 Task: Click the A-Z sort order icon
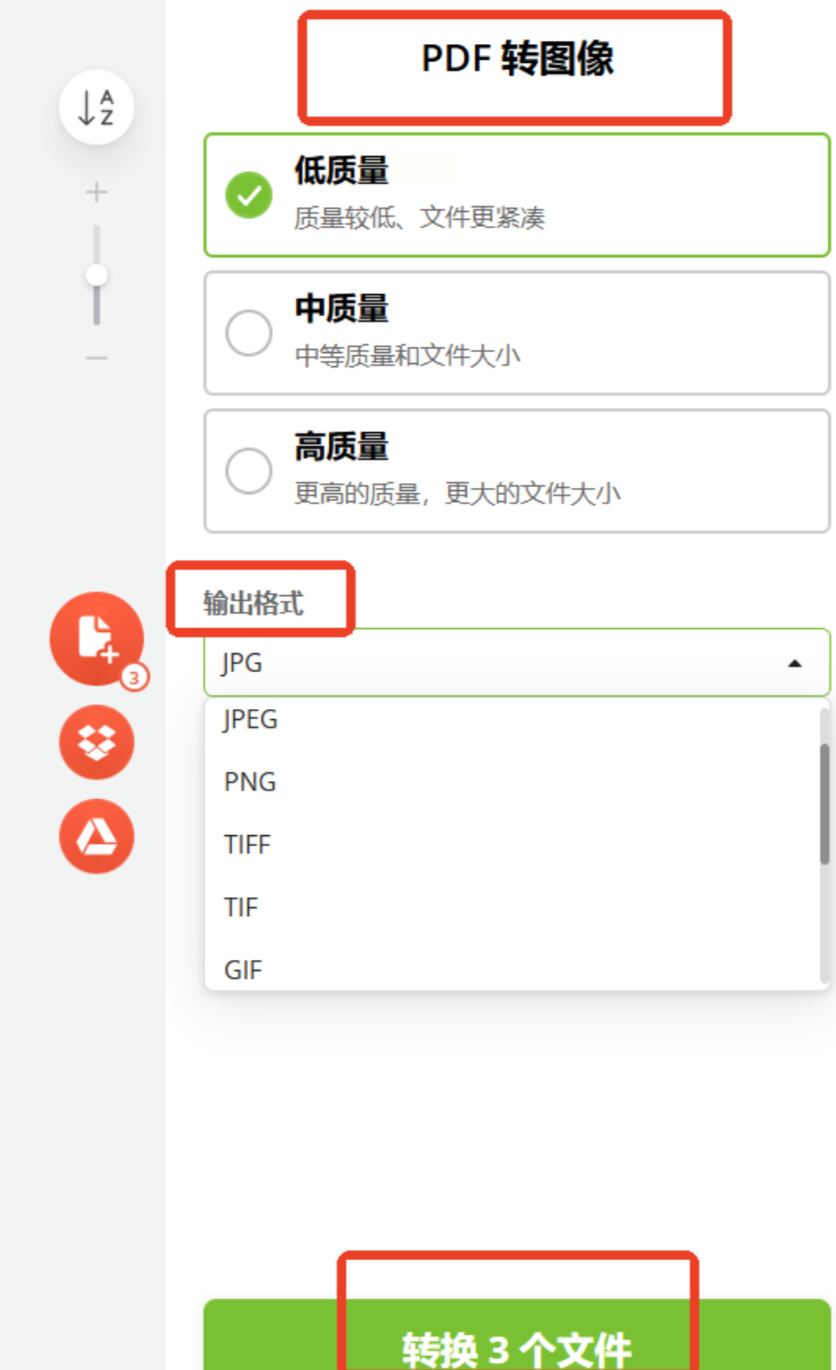pyautogui.click(x=96, y=107)
